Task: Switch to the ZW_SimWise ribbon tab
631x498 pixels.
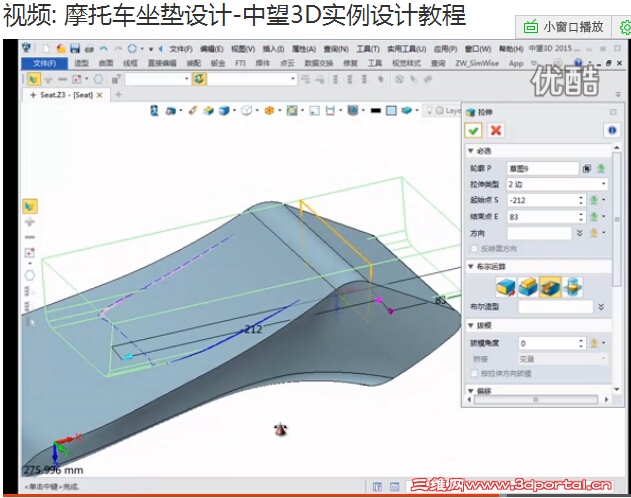Action: pos(477,63)
